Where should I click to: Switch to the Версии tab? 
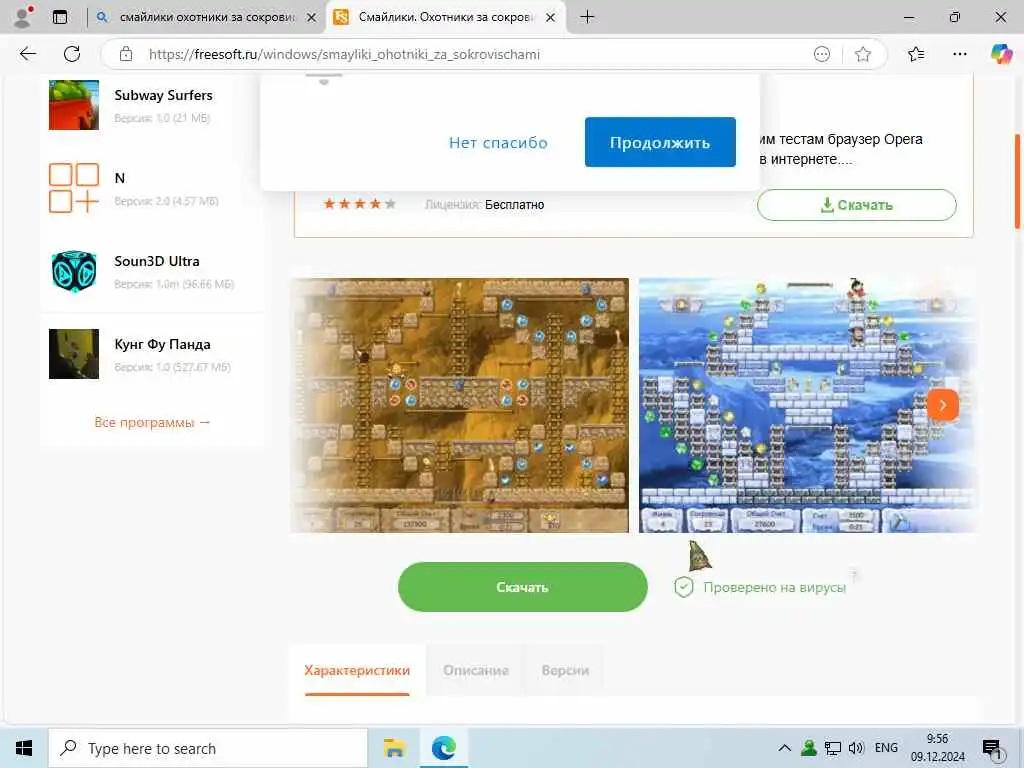(566, 671)
